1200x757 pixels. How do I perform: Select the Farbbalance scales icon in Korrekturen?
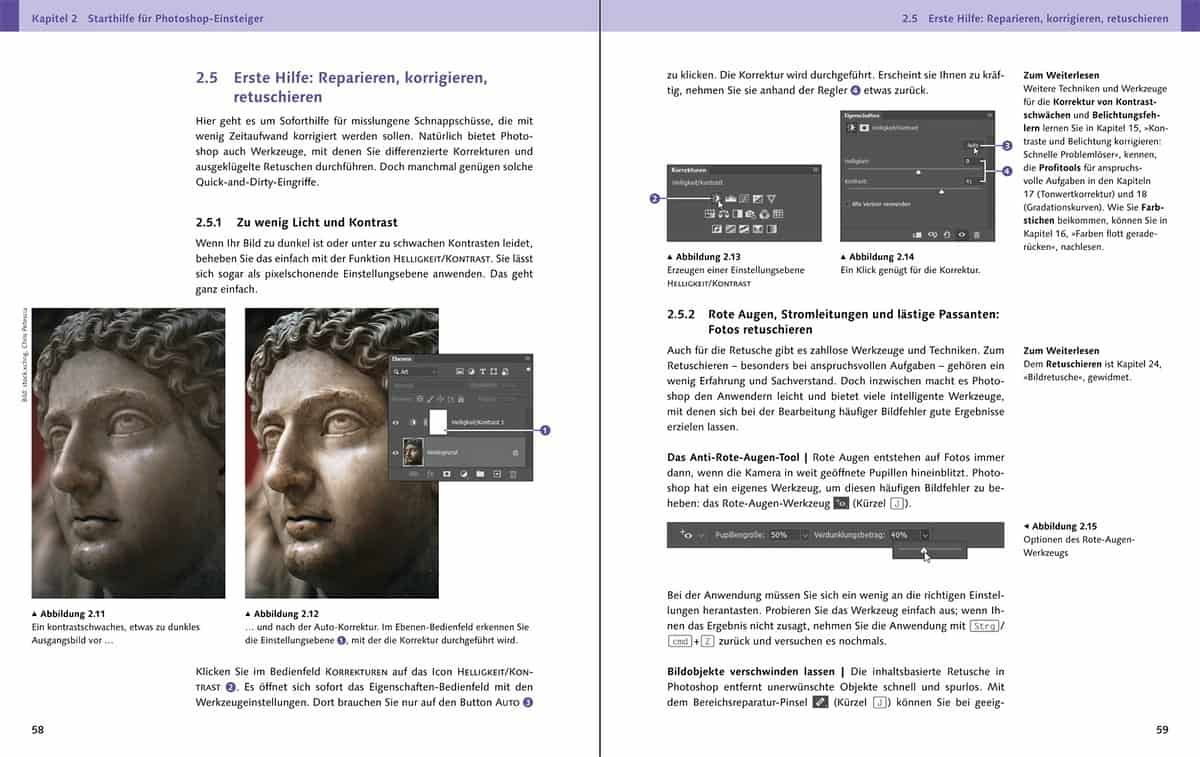point(723,213)
